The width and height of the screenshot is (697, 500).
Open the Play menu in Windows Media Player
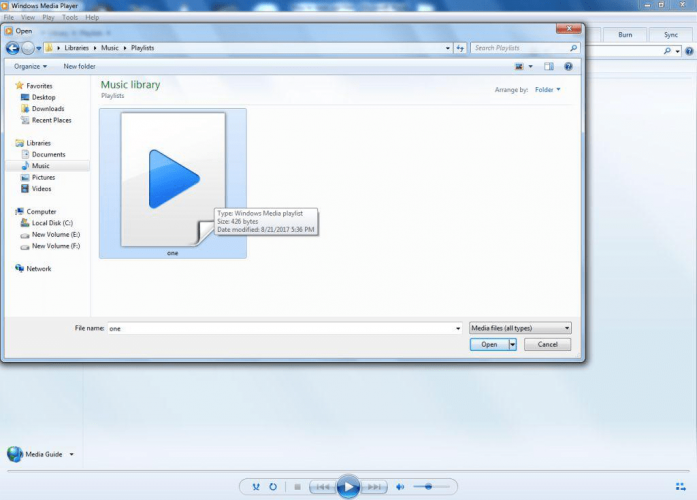click(x=48, y=17)
